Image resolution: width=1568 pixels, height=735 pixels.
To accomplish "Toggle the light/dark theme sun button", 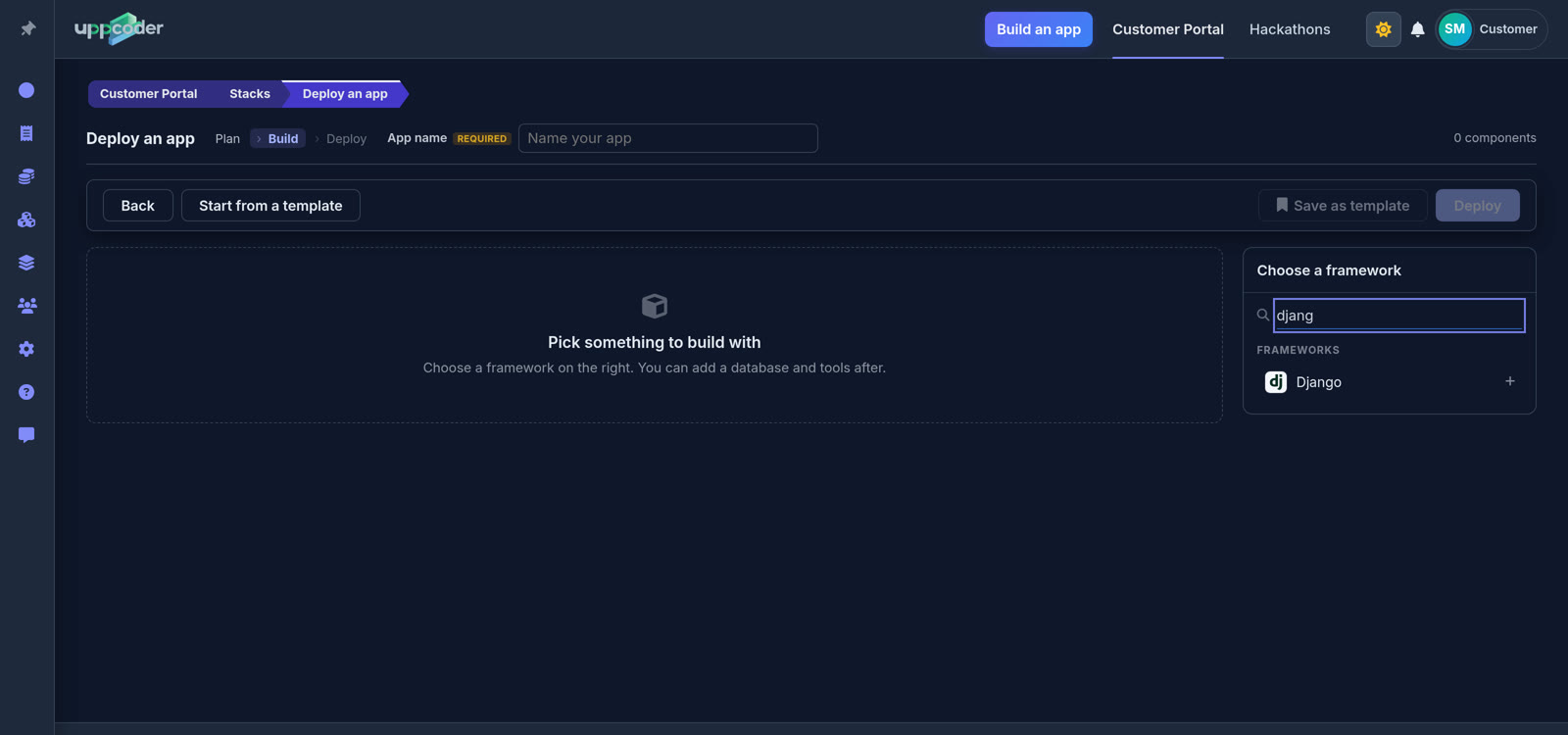I will [x=1383, y=29].
